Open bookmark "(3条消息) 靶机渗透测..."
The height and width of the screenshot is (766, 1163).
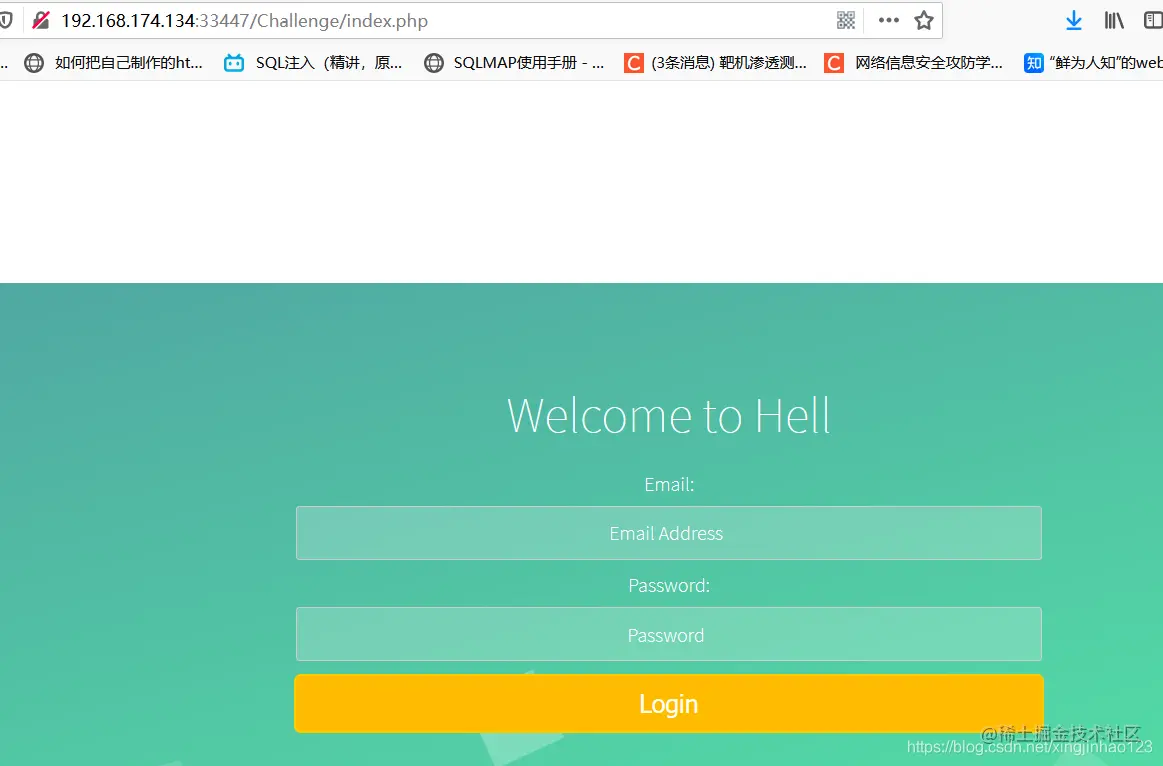[715, 63]
